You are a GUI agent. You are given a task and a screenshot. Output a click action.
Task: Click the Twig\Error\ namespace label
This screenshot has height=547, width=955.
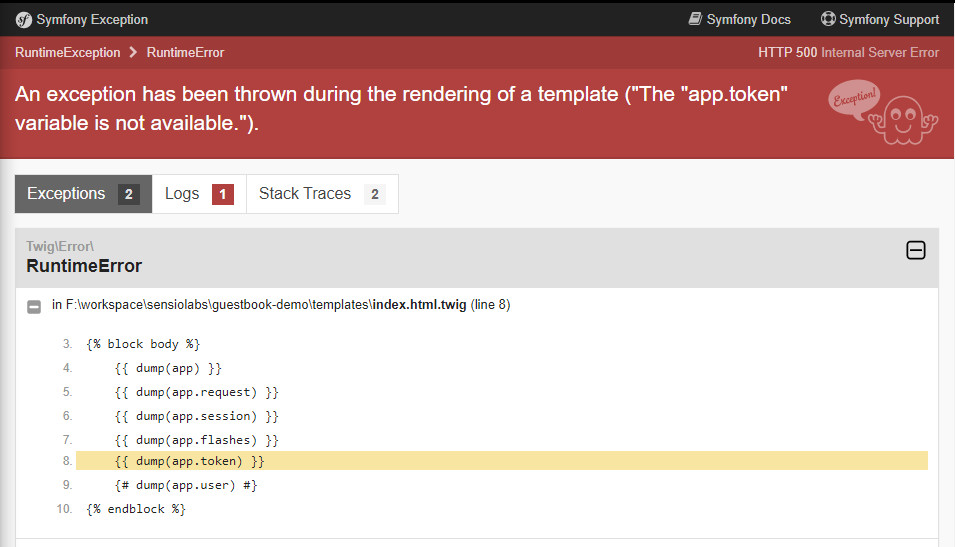(x=60, y=246)
